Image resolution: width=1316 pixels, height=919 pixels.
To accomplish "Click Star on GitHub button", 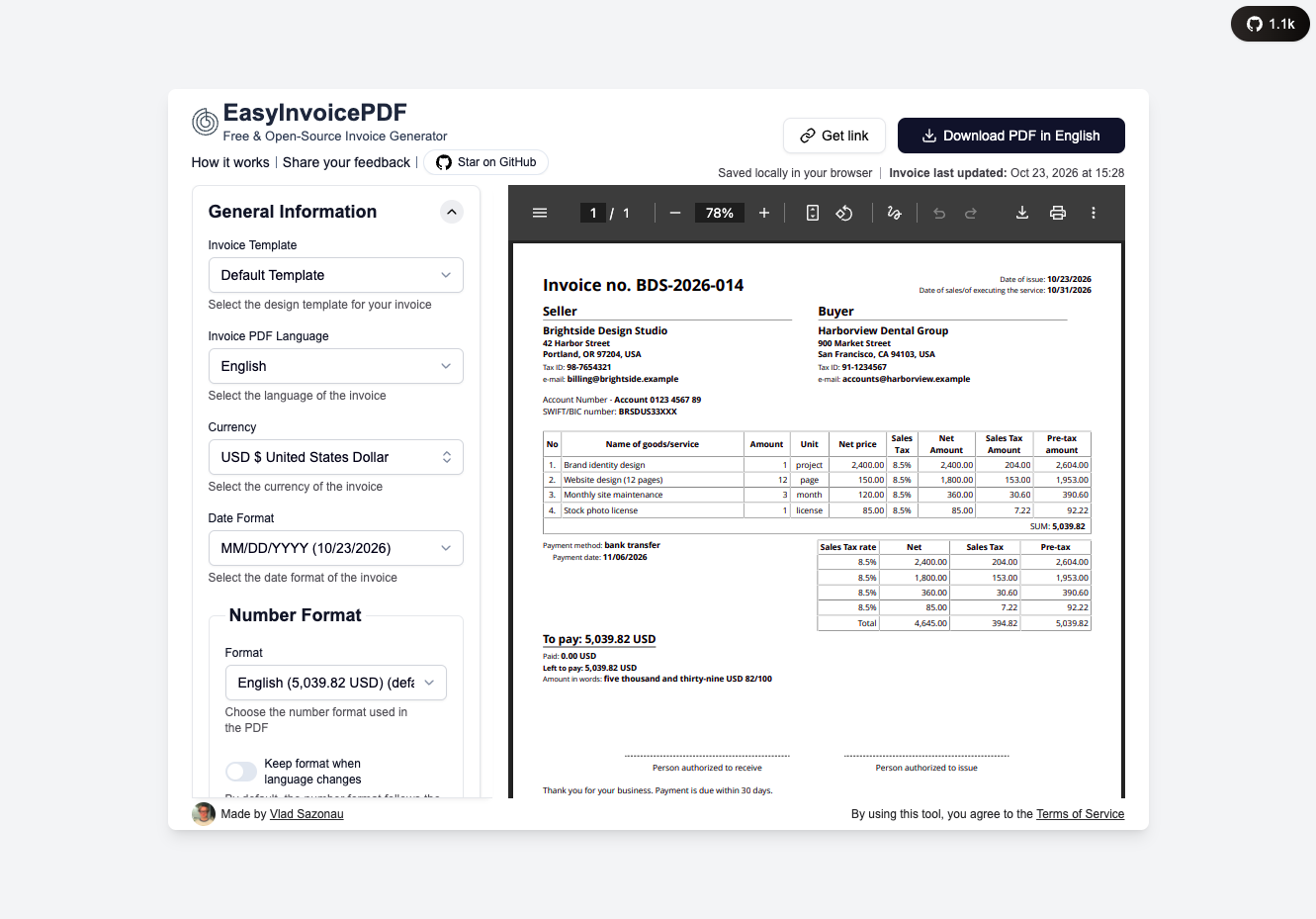I will point(486,162).
